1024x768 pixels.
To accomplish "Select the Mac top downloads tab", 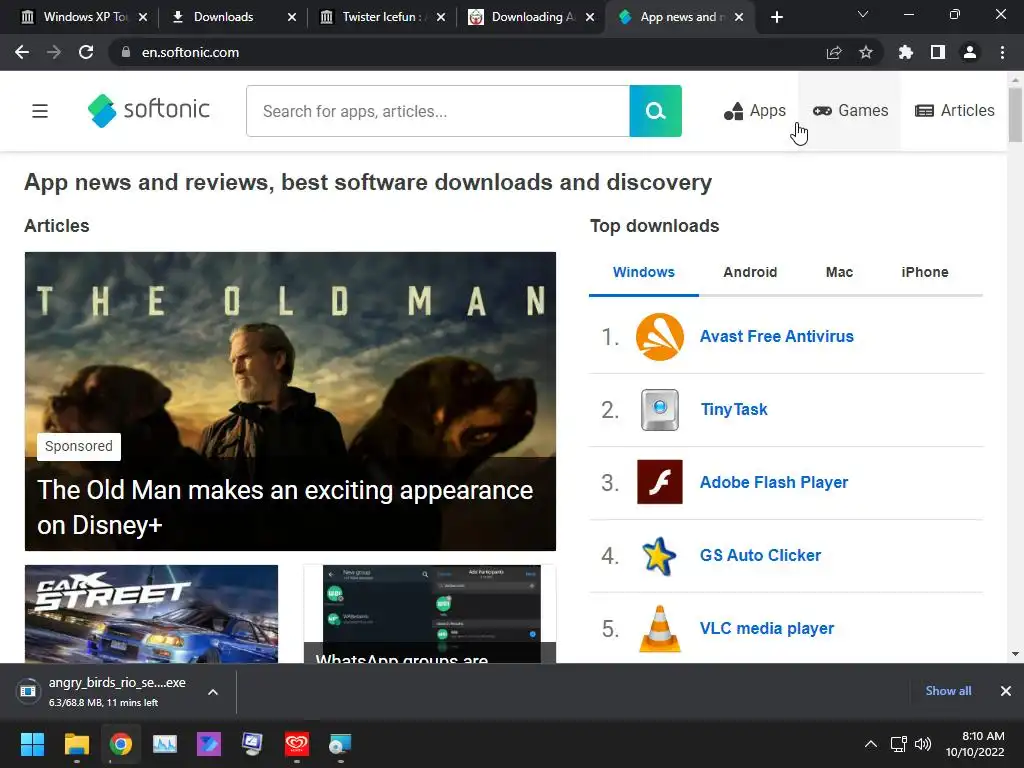I will coord(839,272).
